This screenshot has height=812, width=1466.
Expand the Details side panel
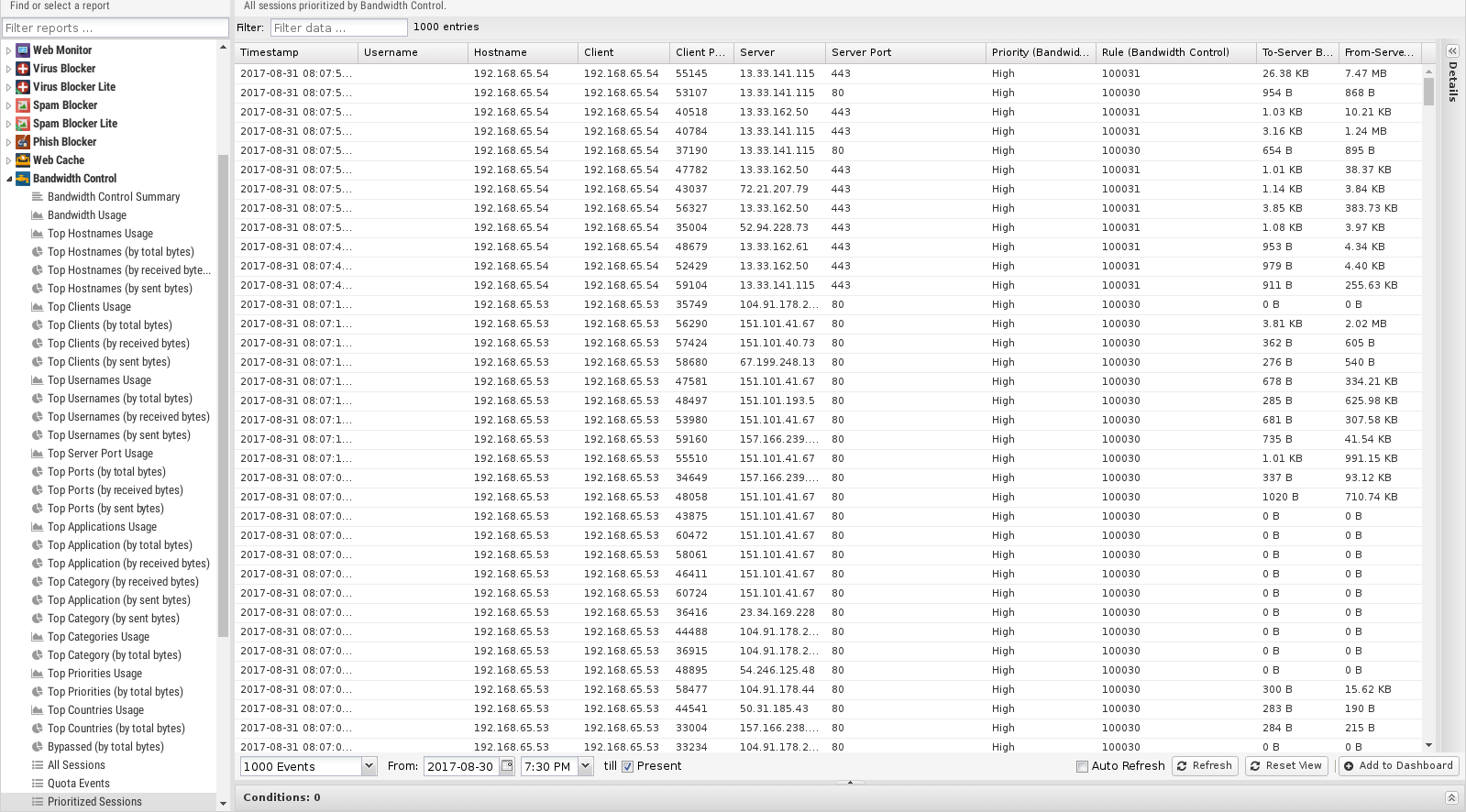1452,51
